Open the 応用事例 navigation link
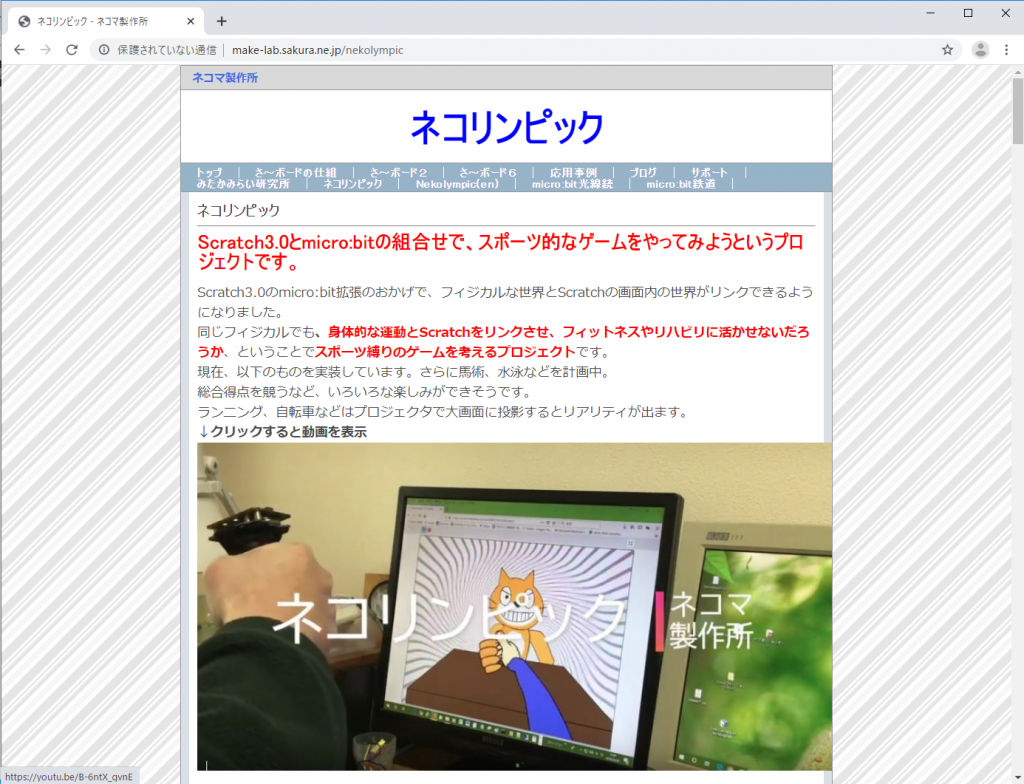This screenshot has height=784, width=1024. tap(573, 172)
